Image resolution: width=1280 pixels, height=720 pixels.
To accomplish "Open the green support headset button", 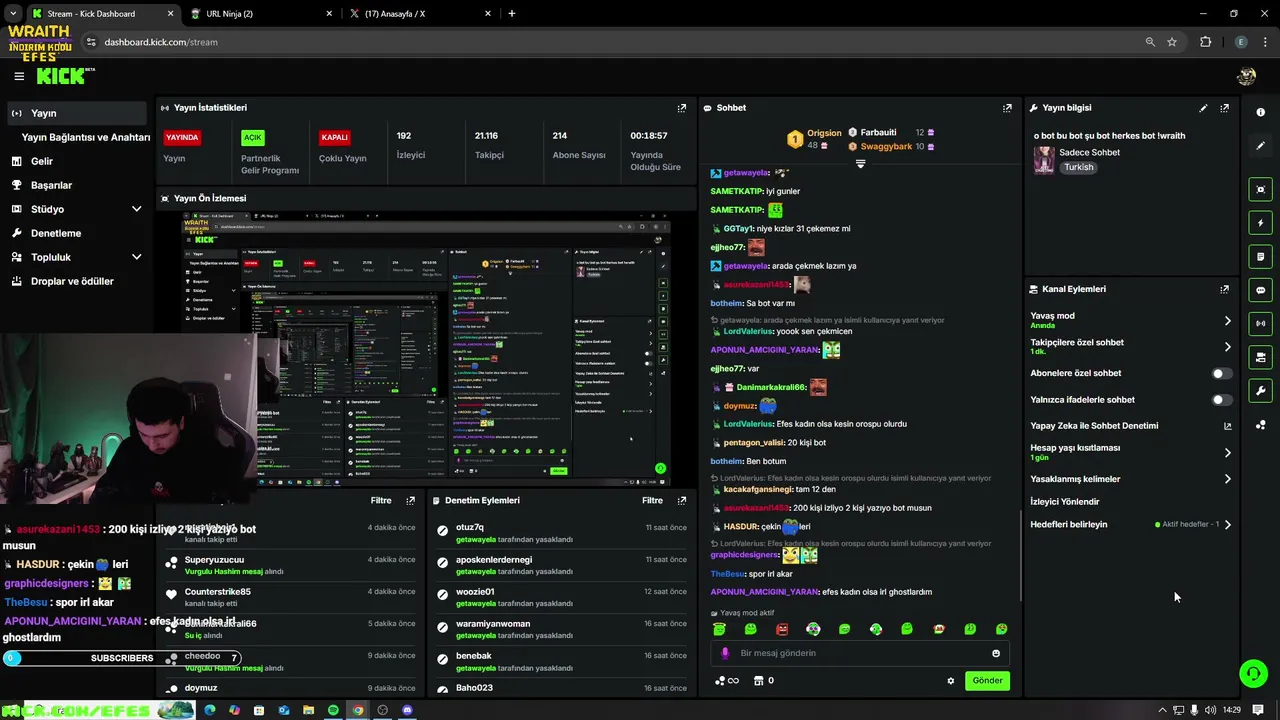I will (1253, 674).
